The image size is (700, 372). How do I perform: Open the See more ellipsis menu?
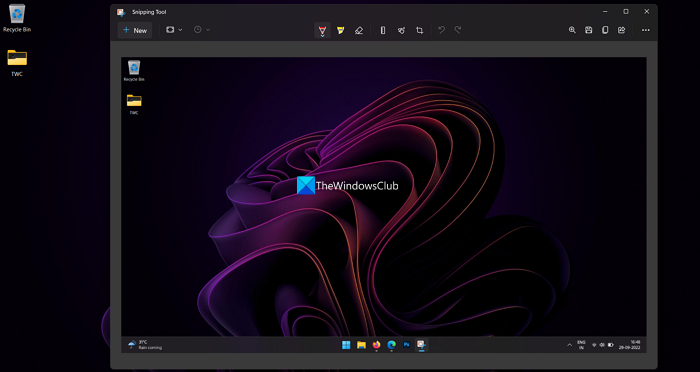click(646, 30)
